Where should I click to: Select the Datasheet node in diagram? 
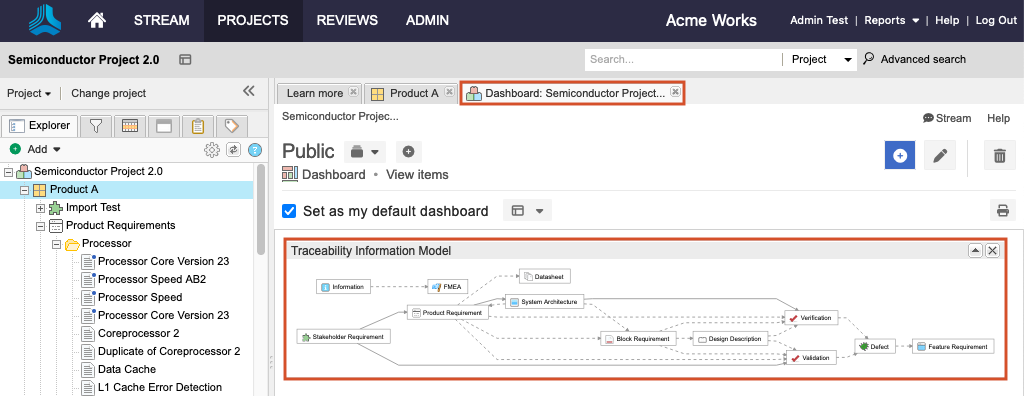click(x=545, y=276)
